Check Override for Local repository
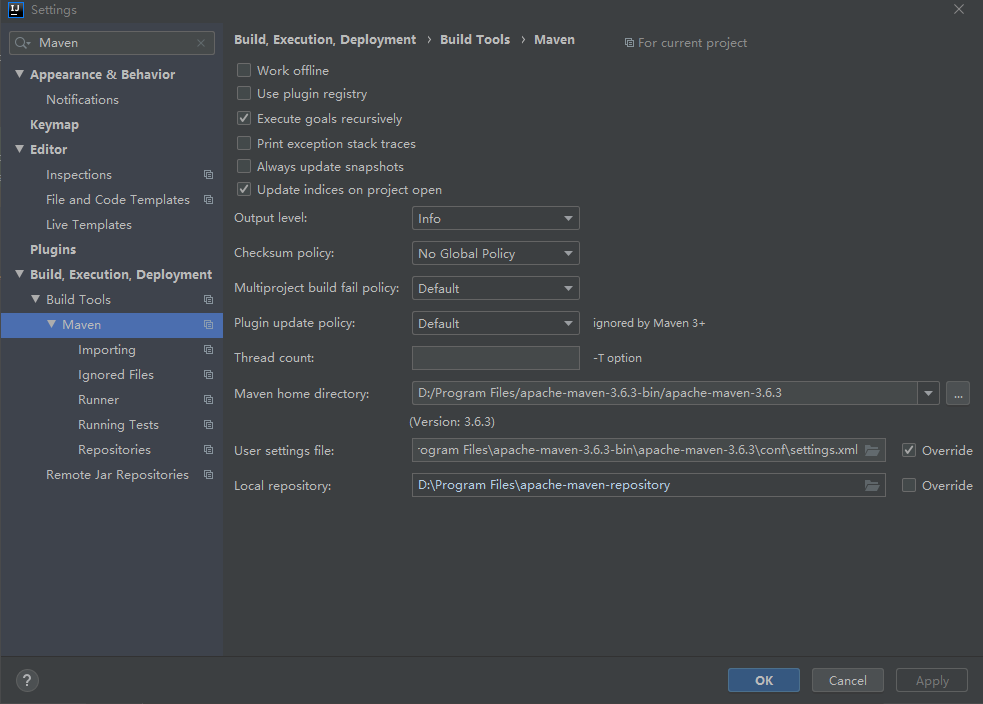 click(x=908, y=485)
